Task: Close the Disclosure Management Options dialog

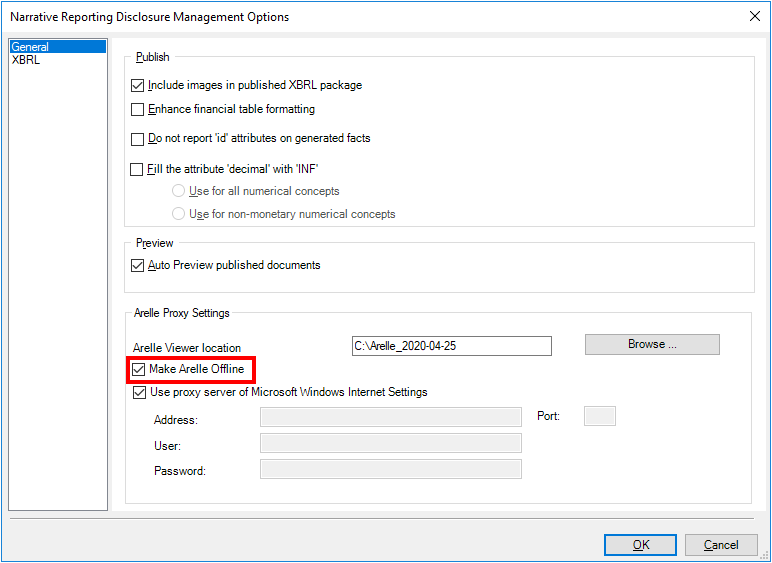Action: point(753,16)
